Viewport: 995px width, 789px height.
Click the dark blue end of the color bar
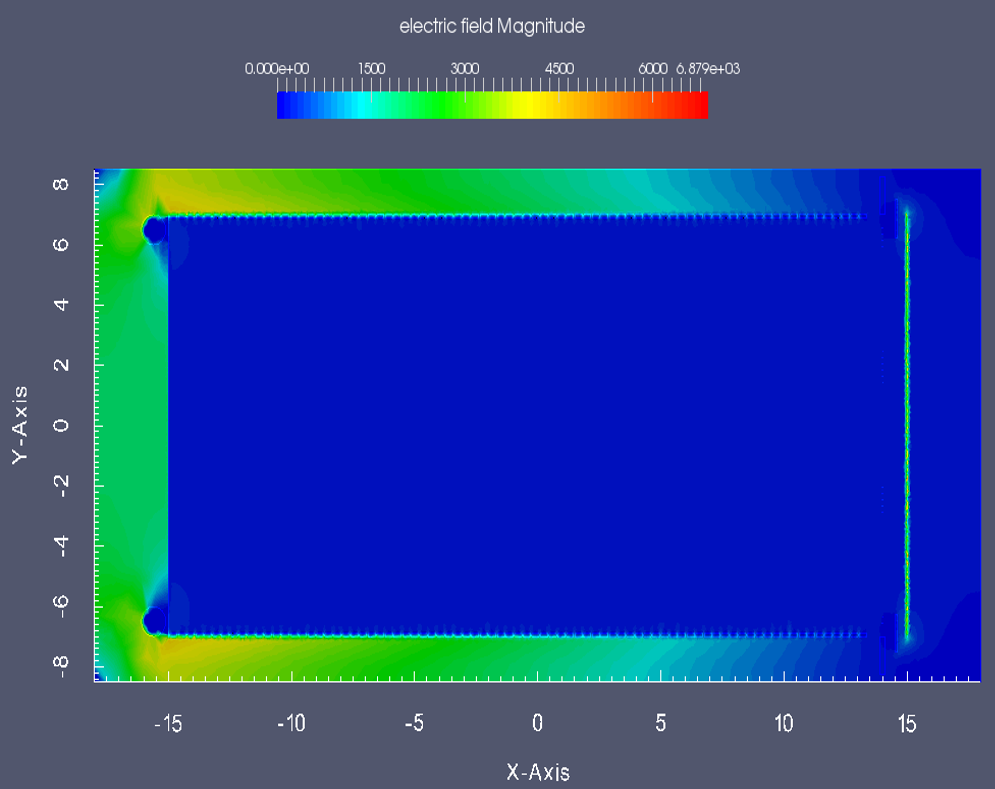point(287,105)
